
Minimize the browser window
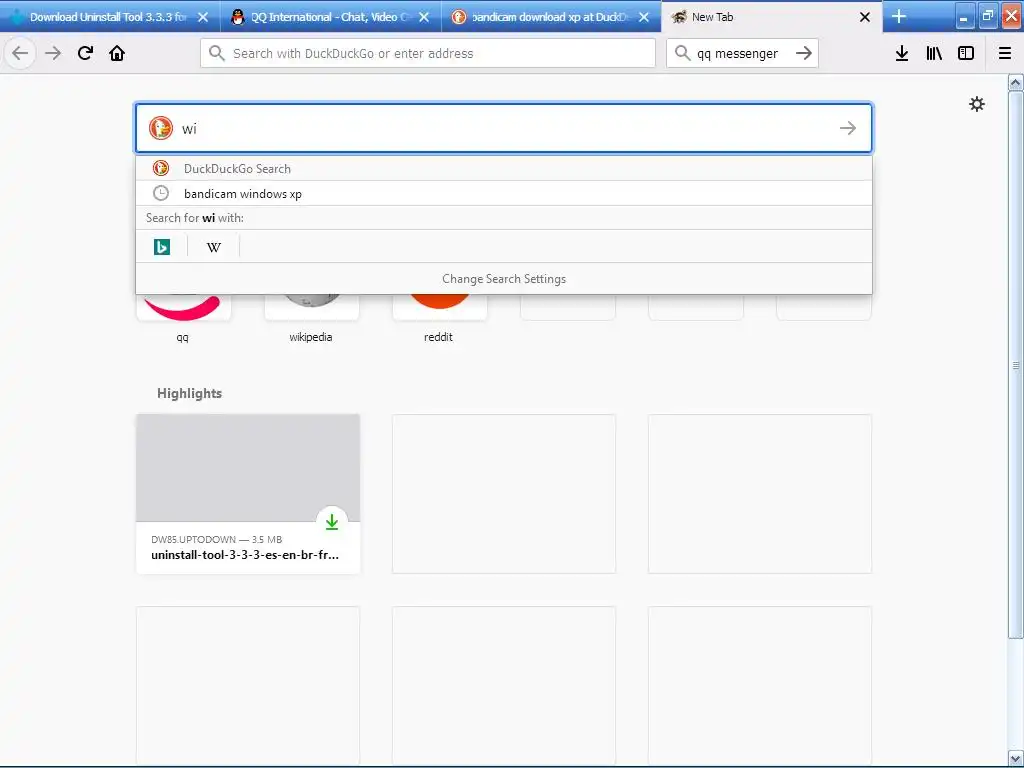[965, 16]
